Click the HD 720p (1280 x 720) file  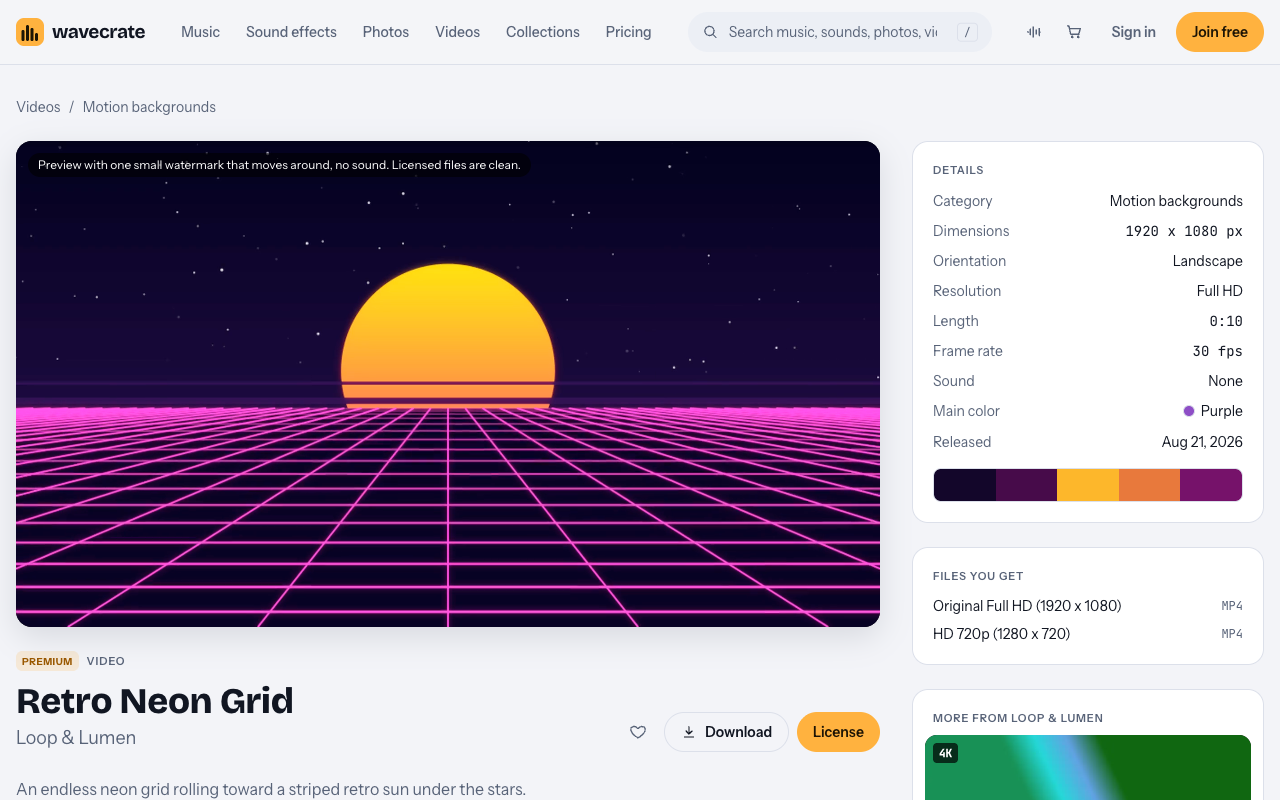click(1001, 634)
